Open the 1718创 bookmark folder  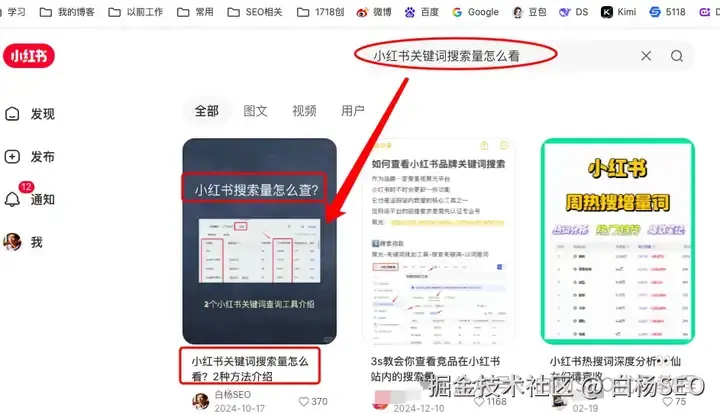321,12
